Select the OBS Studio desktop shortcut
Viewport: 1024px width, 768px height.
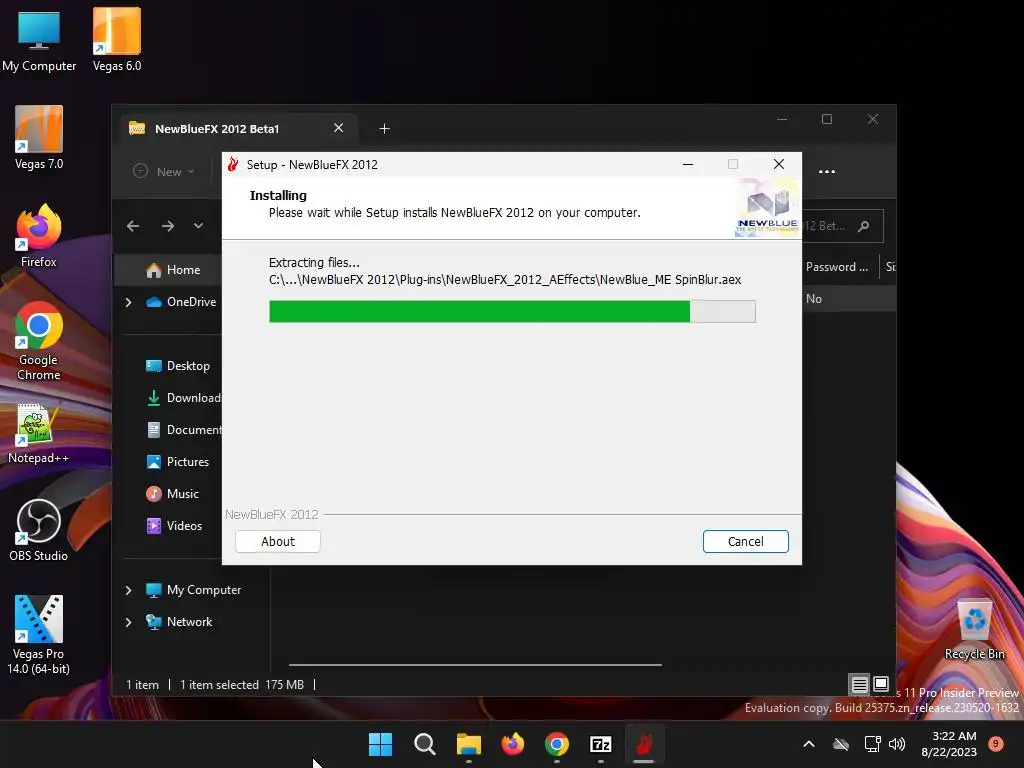coord(39,530)
